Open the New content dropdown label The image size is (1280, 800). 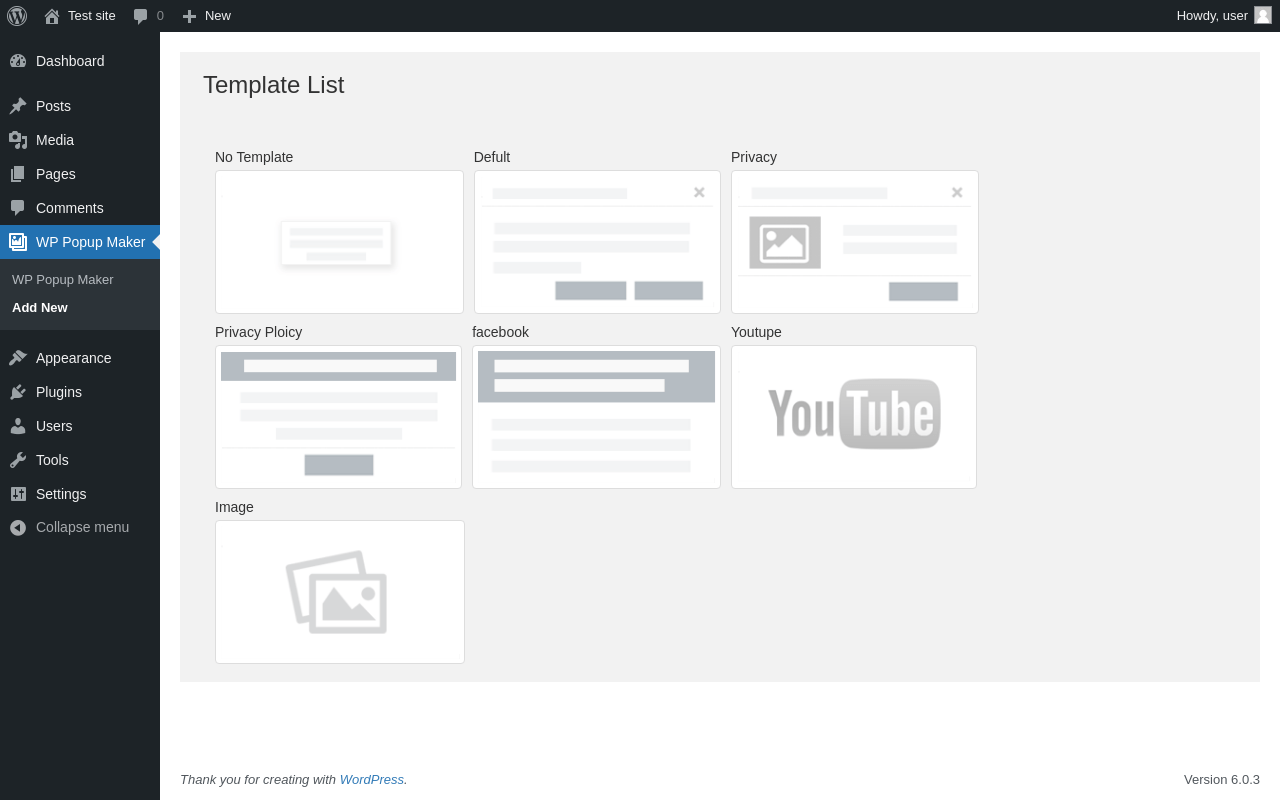click(218, 16)
